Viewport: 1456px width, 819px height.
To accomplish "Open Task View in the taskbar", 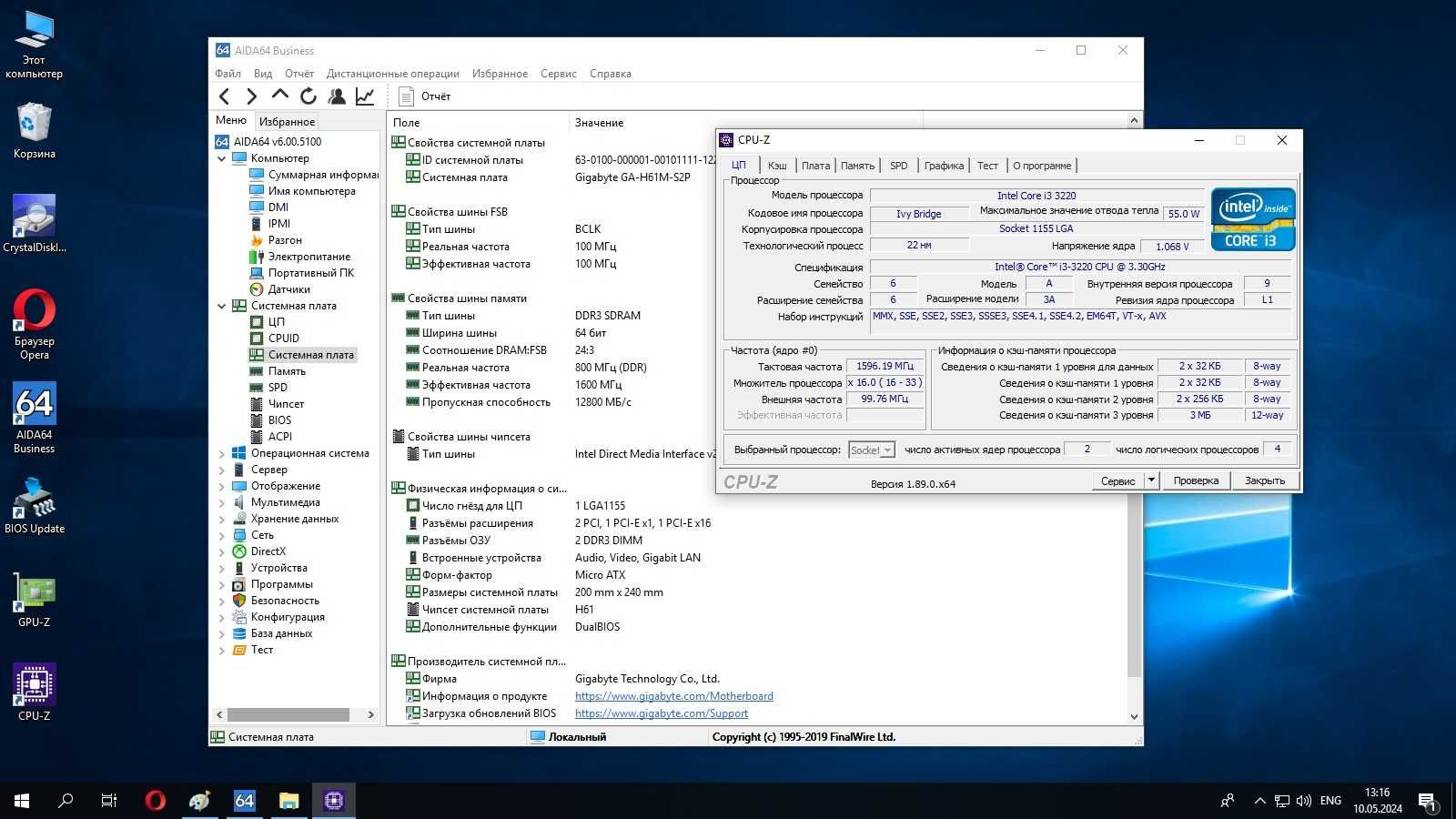I will click(109, 801).
